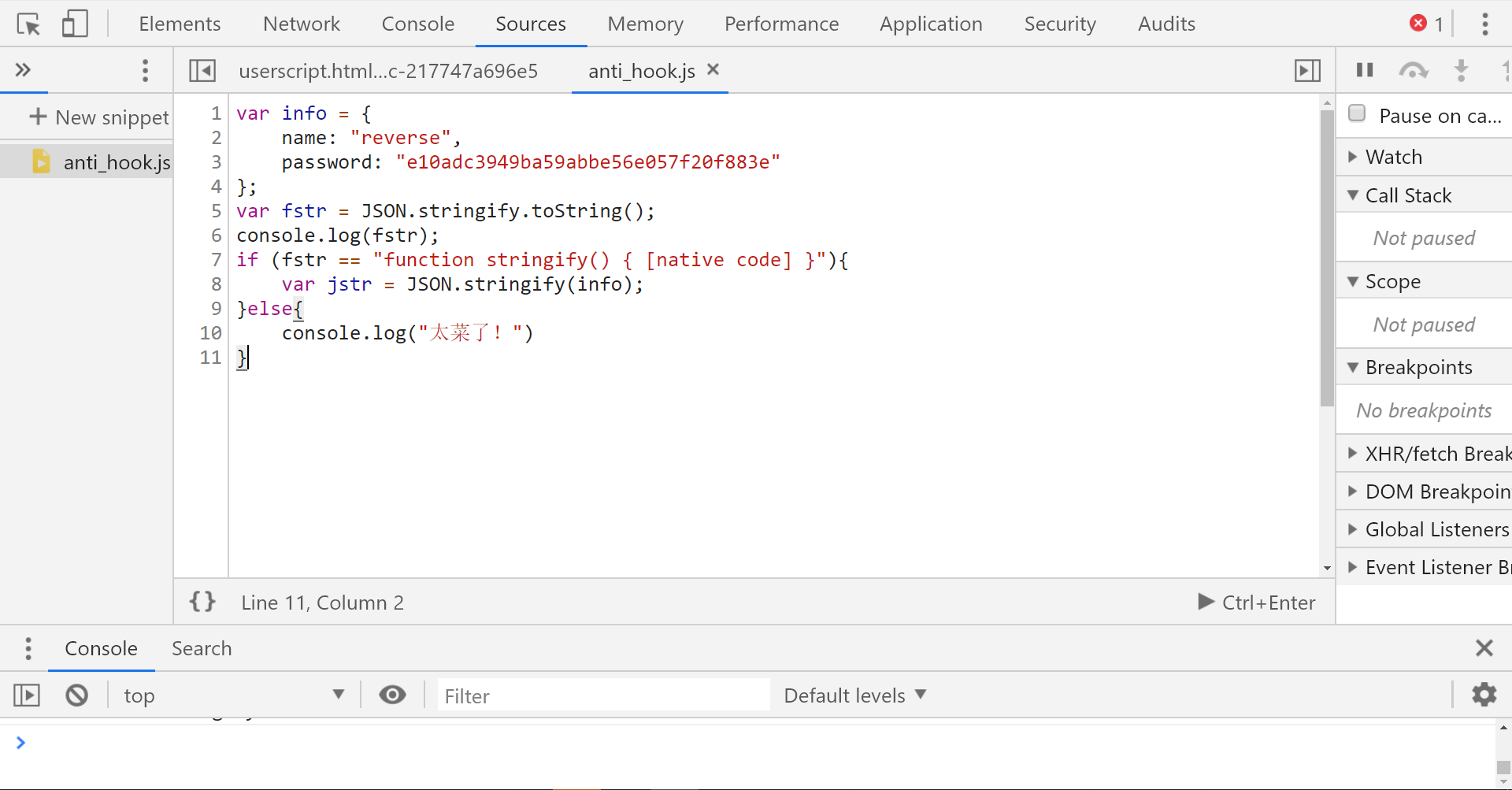Switch to the Network tab
1512x790 pixels.
pyautogui.click(x=301, y=24)
